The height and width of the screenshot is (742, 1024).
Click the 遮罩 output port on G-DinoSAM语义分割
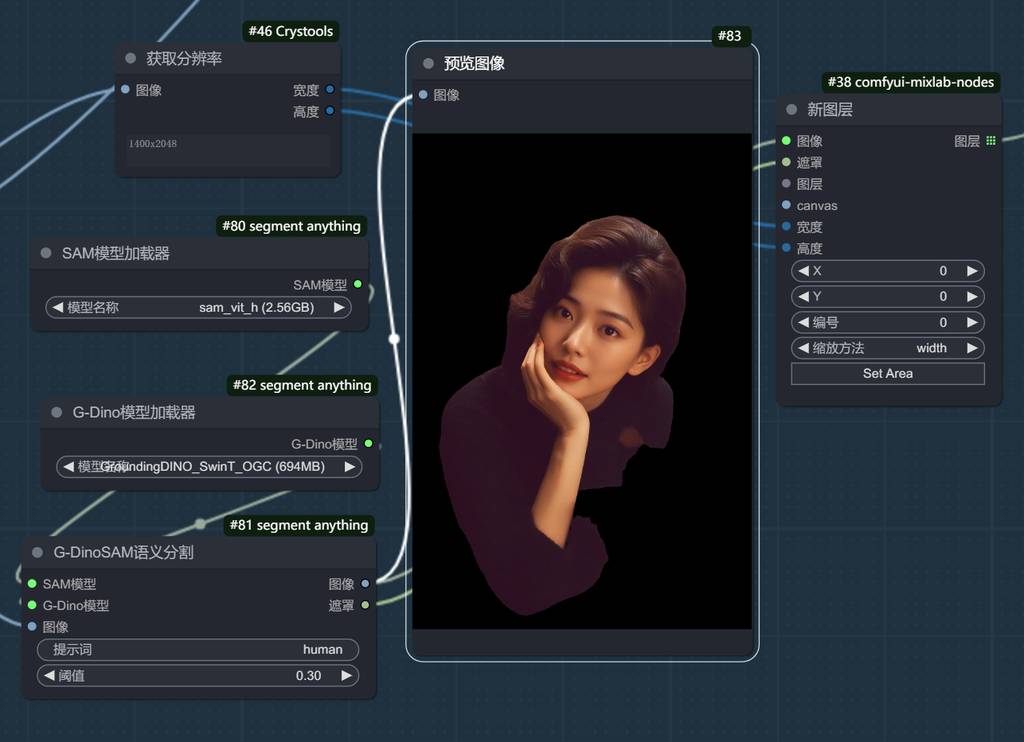point(365,605)
